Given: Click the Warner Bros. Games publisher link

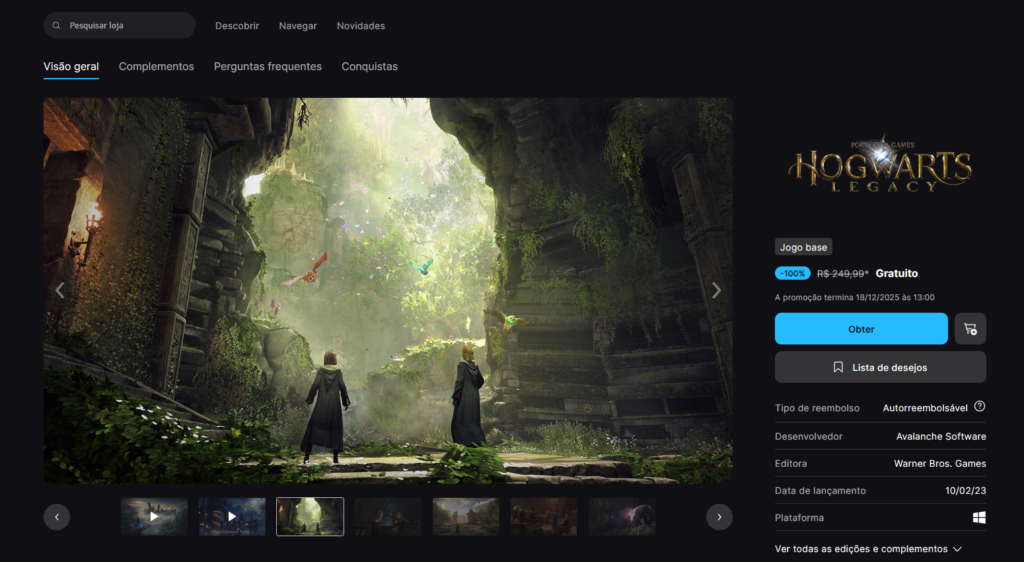Looking at the screenshot, I should coord(940,463).
